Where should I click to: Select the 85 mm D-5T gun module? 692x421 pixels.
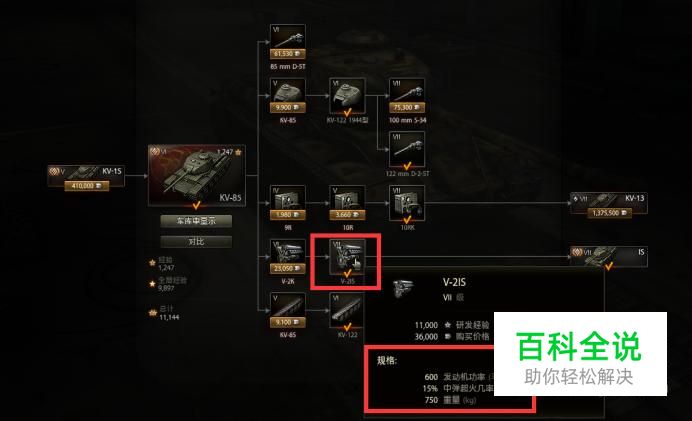[288, 42]
